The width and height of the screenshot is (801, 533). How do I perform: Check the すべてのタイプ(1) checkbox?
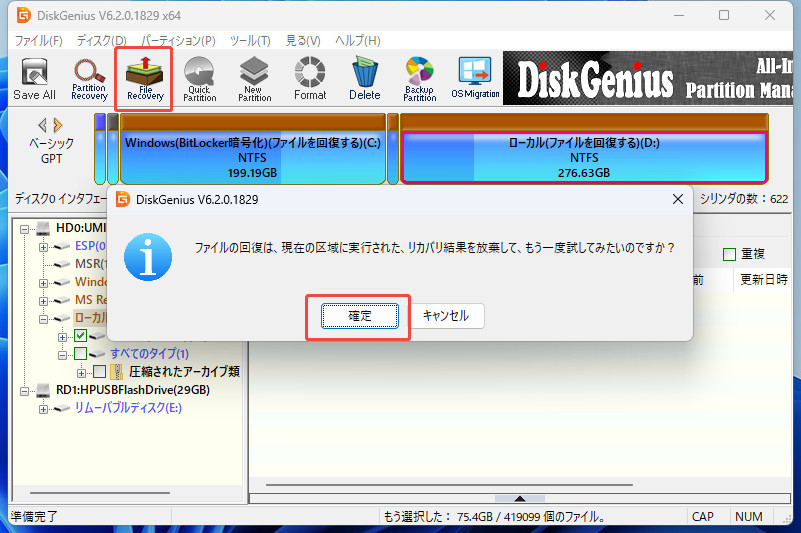[x=81, y=354]
